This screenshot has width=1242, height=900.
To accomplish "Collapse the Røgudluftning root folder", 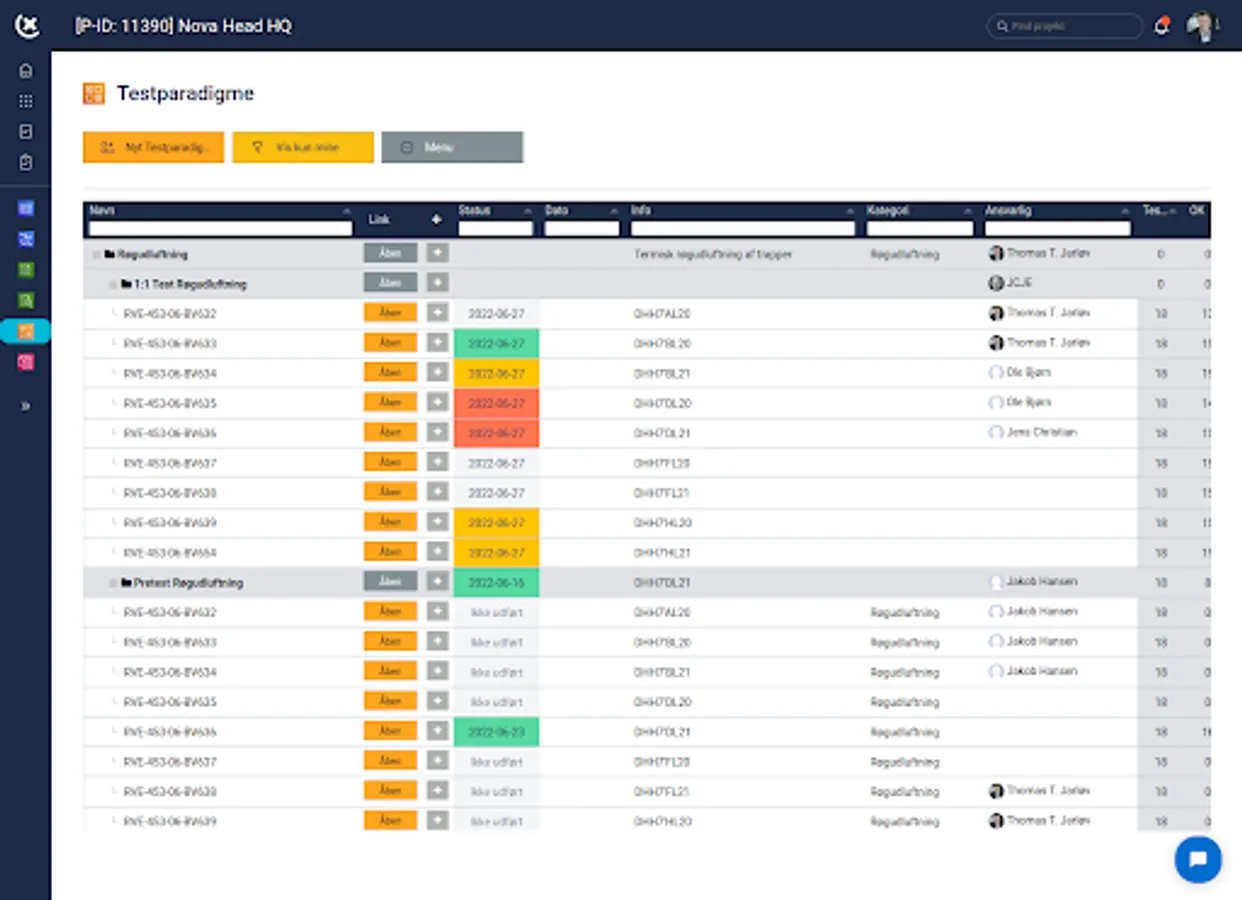I will 97,255.
